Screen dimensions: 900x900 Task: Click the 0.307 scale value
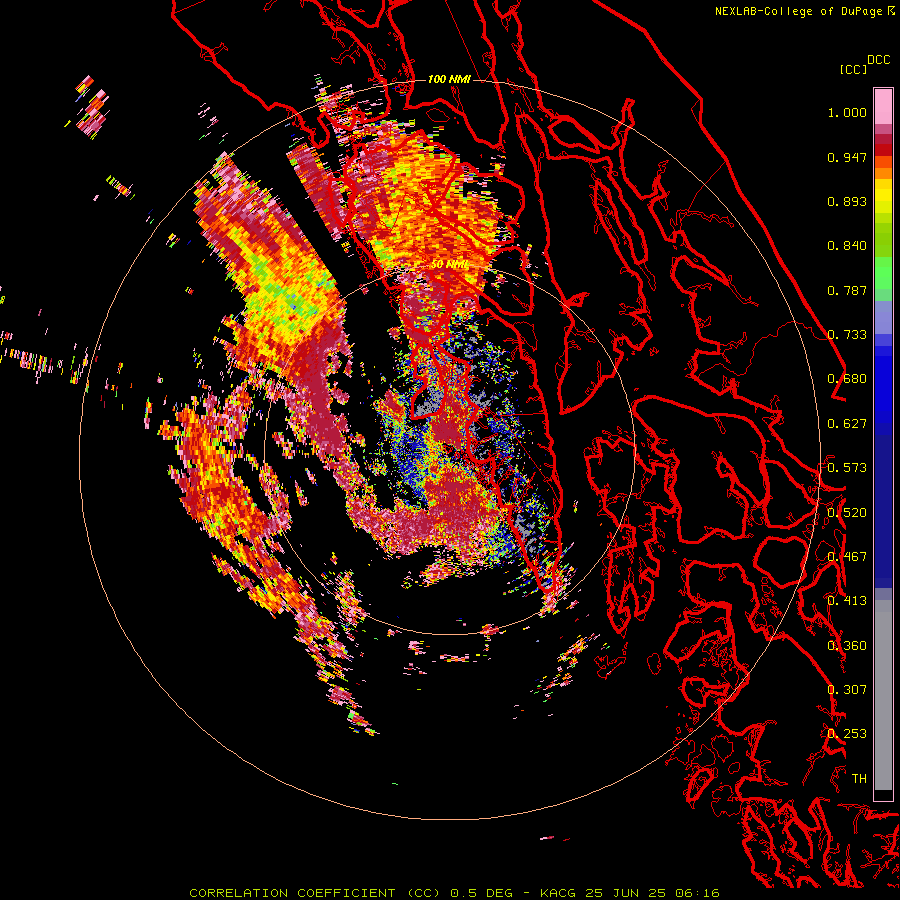tap(847, 690)
